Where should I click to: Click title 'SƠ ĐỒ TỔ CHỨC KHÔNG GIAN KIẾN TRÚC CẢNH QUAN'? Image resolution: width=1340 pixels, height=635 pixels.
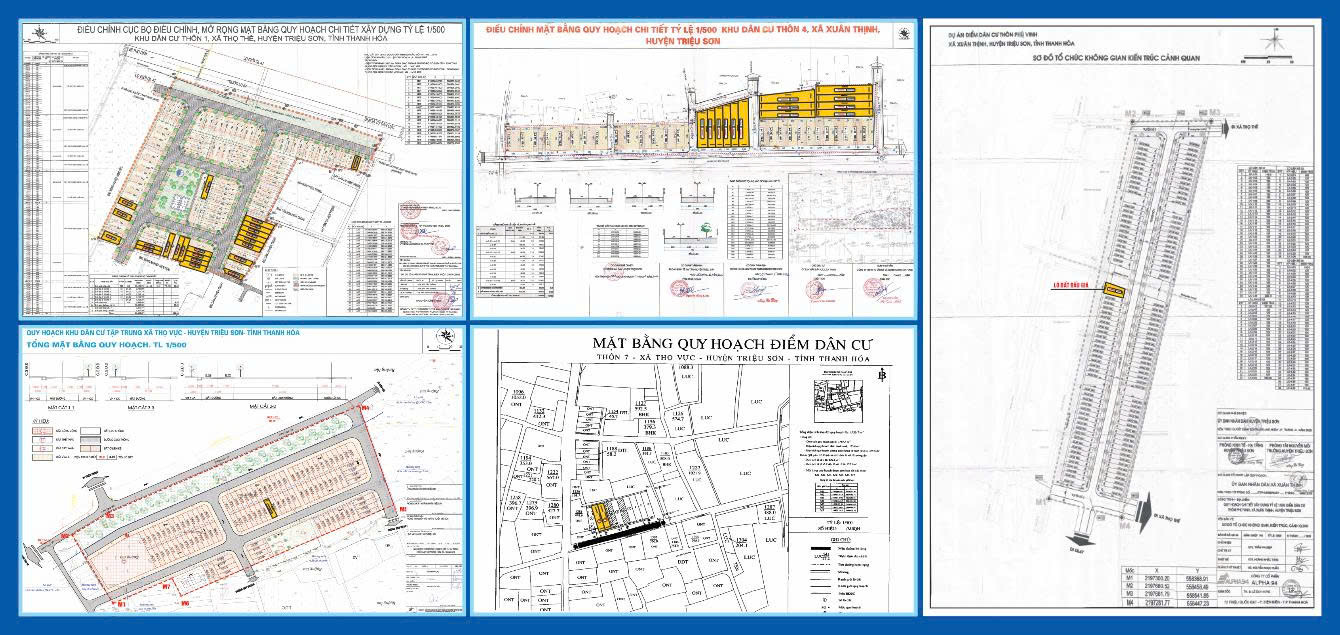click(1116, 58)
